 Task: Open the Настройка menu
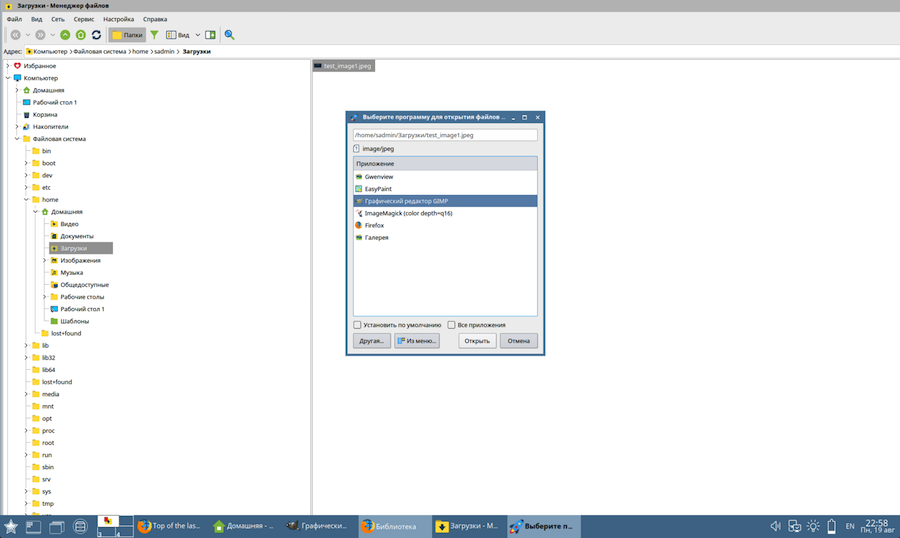[x=119, y=19]
